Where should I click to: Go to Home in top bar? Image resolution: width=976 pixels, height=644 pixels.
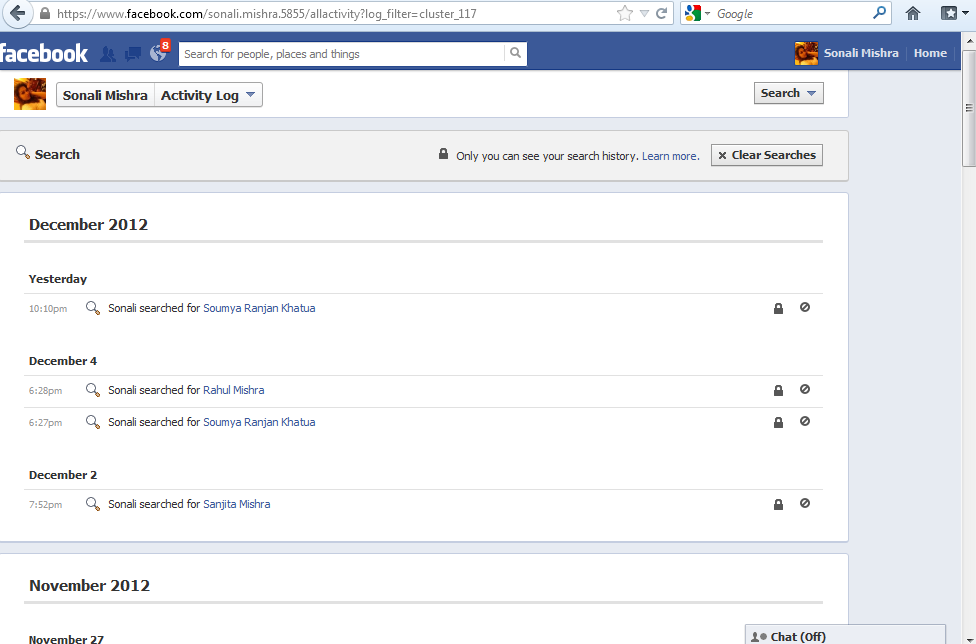pyautogui.click(x=930, y=53)
